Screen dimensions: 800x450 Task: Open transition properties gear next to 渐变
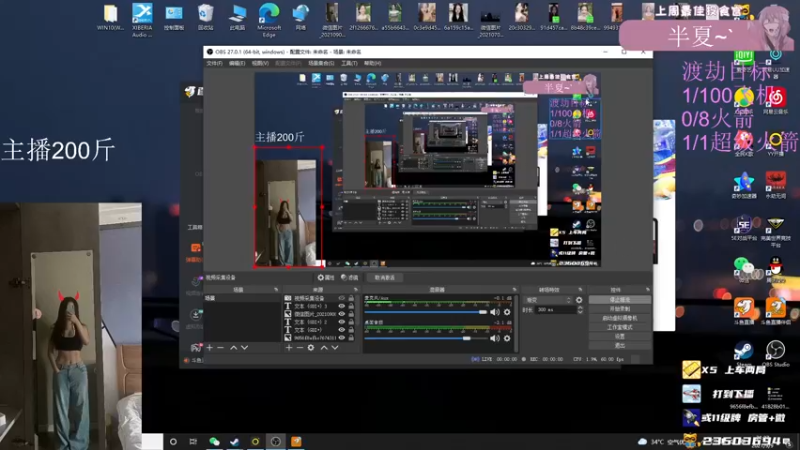579,300
